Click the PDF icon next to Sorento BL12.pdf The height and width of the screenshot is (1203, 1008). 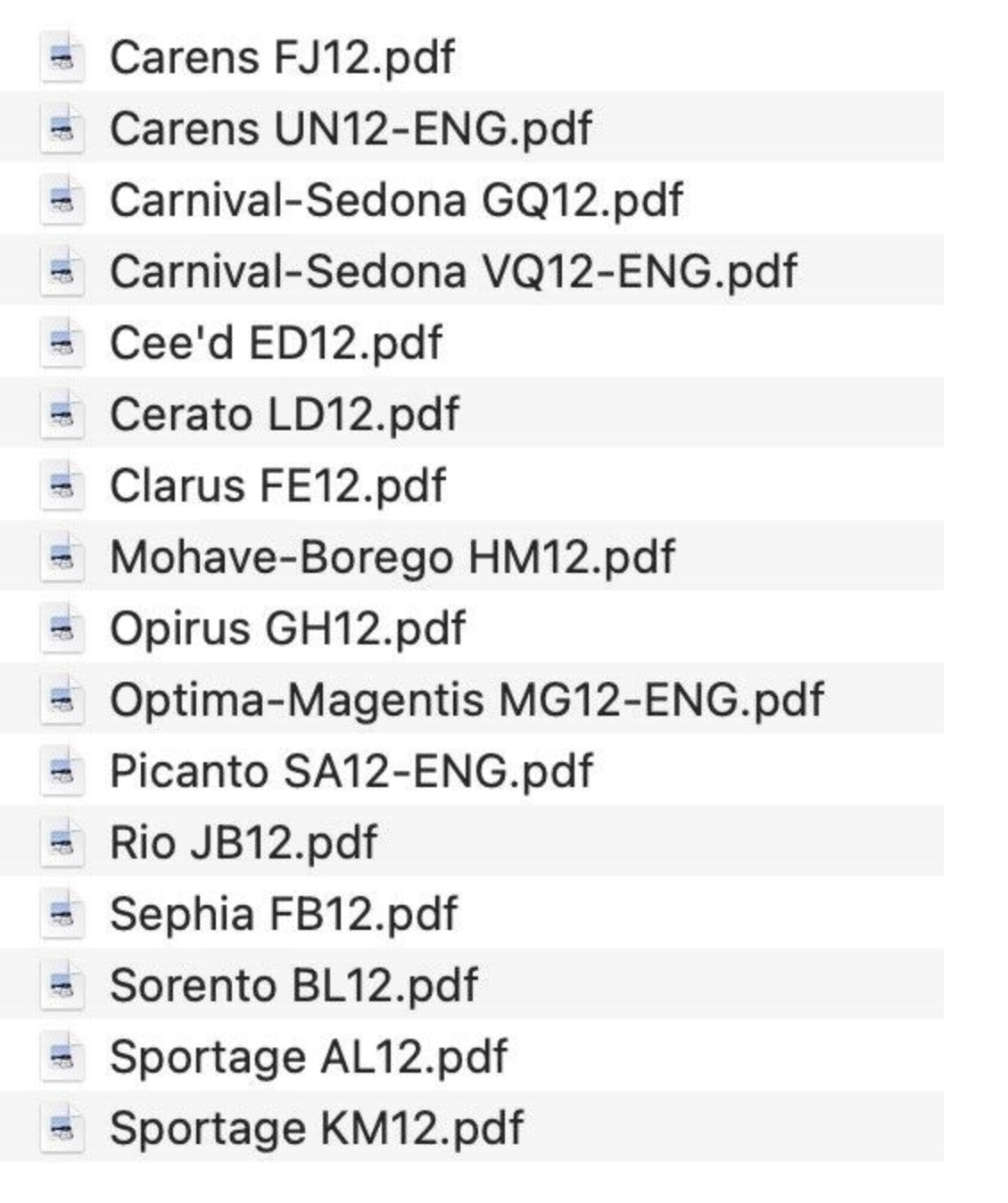click(x=62, y=984)
